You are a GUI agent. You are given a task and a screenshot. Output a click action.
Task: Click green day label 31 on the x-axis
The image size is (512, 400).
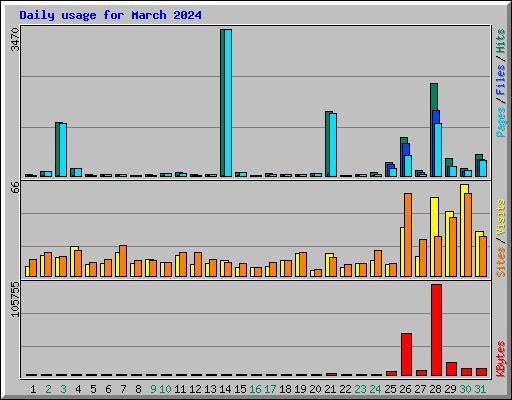(x=480, y=389)
